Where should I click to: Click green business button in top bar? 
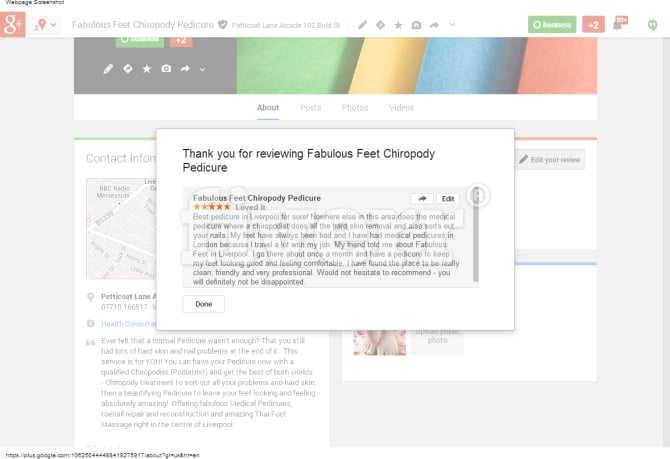click(552, 24)
